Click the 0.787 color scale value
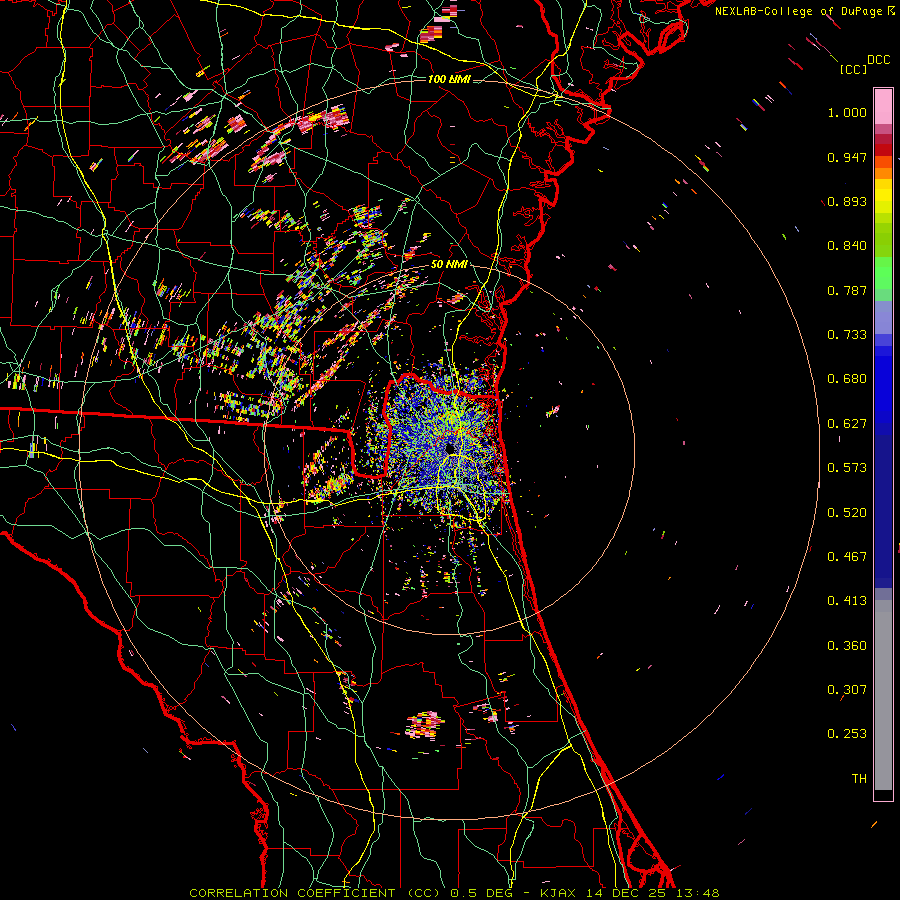 click(847, 290)
